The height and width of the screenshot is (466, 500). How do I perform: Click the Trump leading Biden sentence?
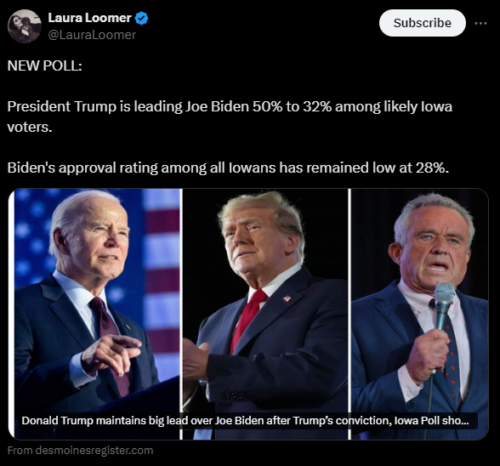click(230, 117)
